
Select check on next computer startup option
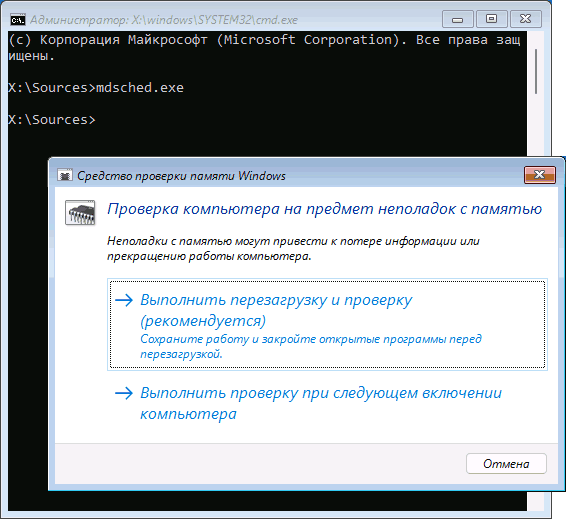[327, 403]
